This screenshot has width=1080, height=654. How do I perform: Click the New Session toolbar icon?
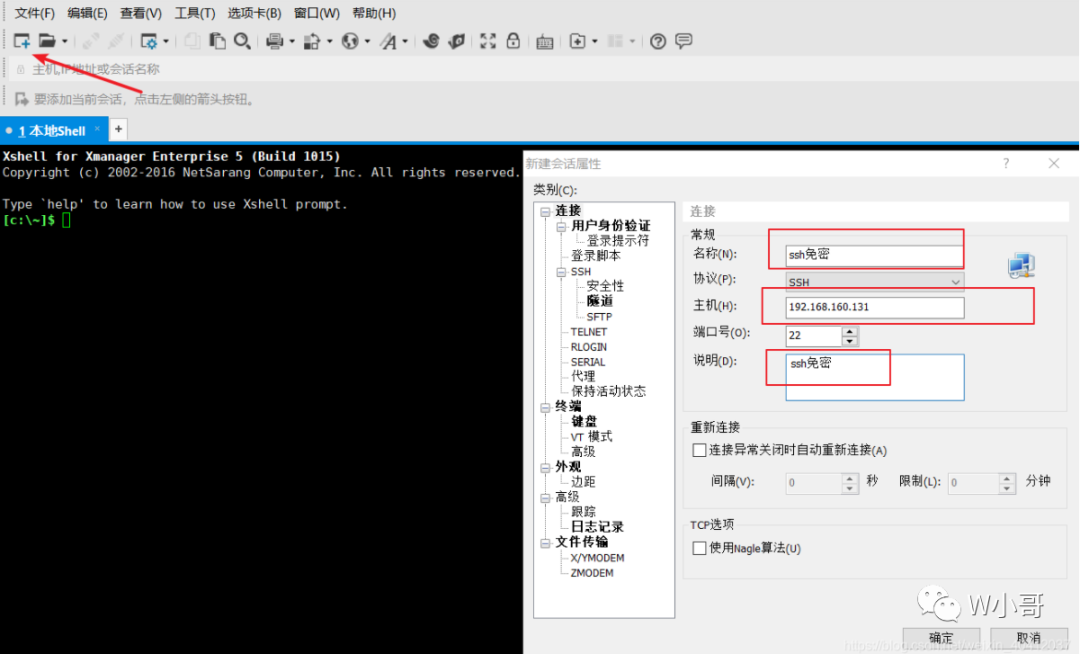tap(21, 41)
